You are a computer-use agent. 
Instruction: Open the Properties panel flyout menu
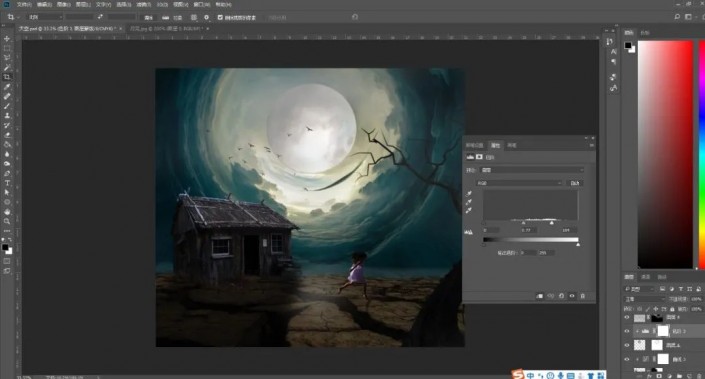[x=592, y=145]
